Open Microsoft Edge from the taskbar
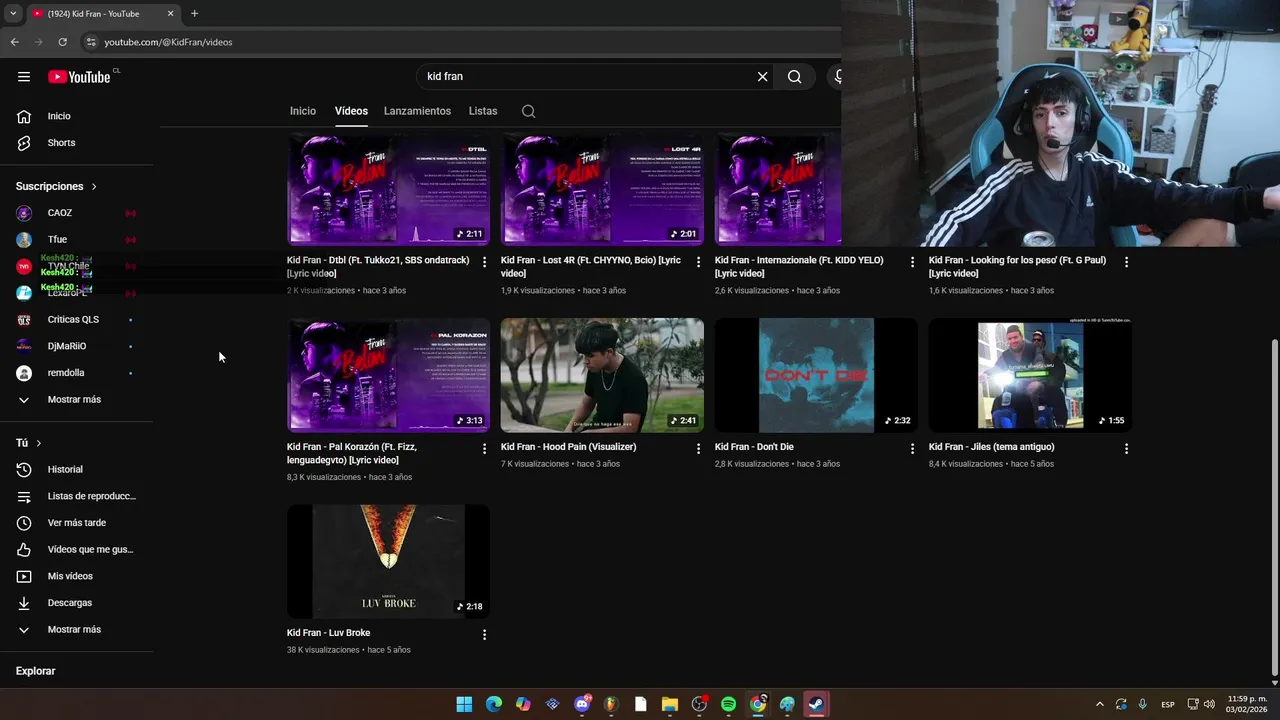This screenshot has width=1280, height=720. [x=494, y=704]
